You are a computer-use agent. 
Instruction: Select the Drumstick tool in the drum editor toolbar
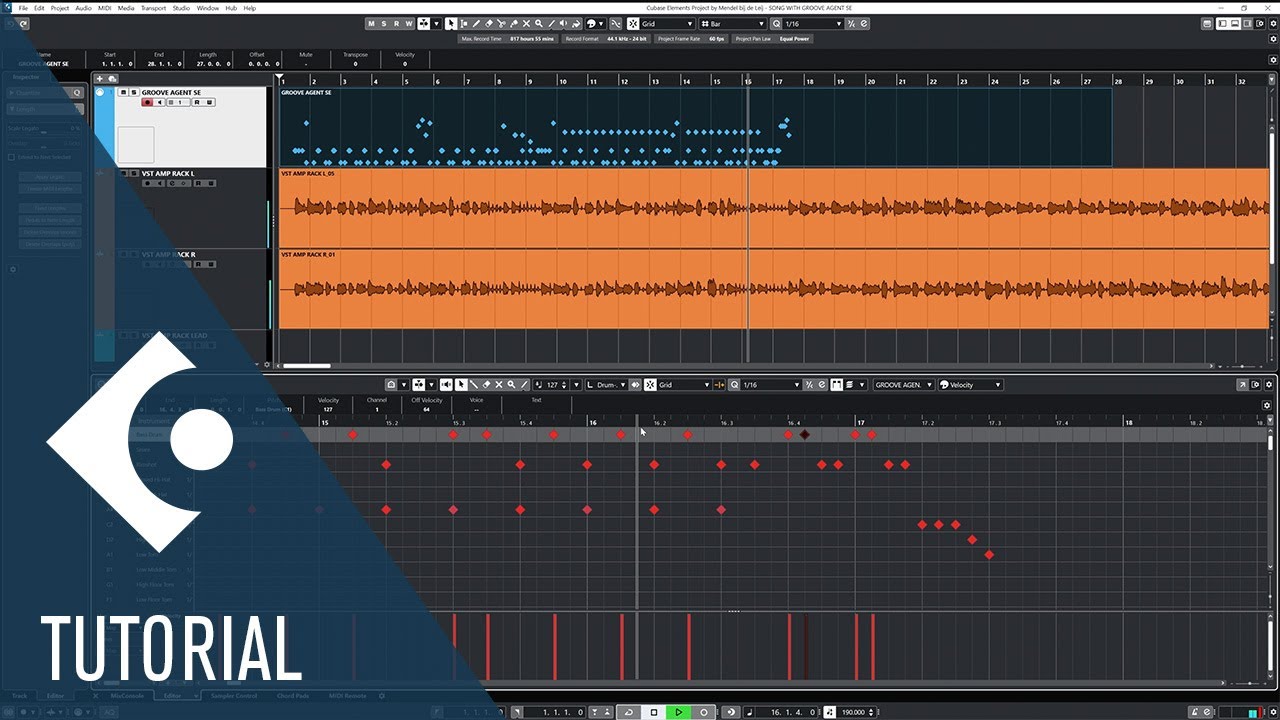pyautogui.click(x=473, y=385)
